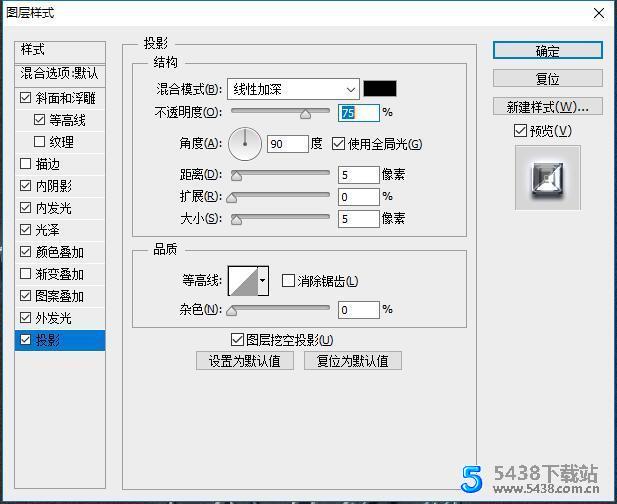Click the 复位 button
617x504 pixels.
point(548,79)
